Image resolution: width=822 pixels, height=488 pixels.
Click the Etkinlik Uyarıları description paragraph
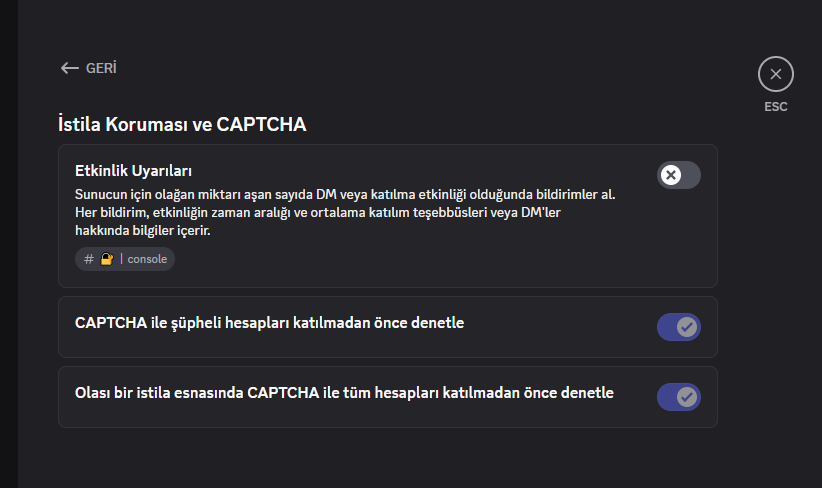coord(345,212)
